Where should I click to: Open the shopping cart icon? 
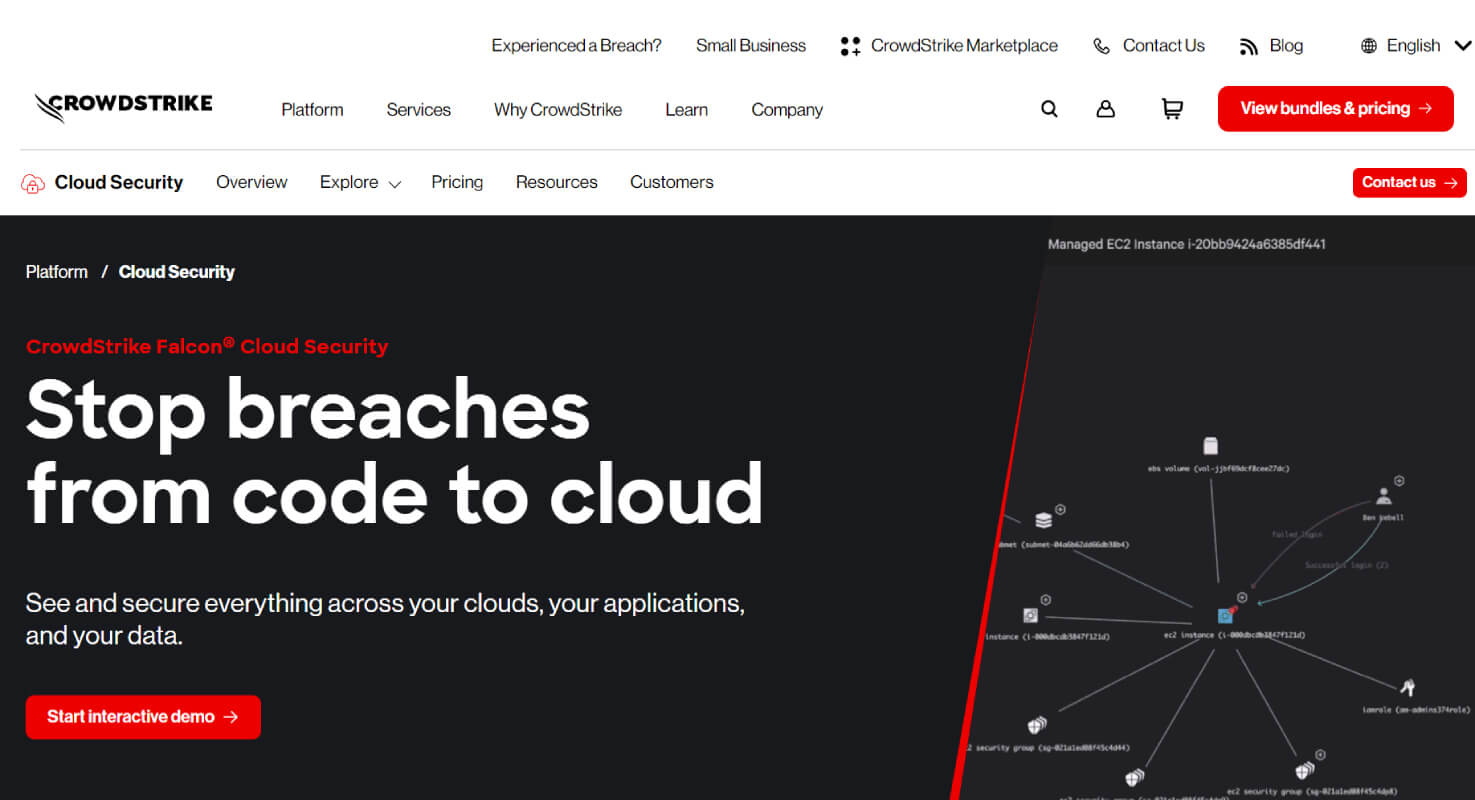1172,109
